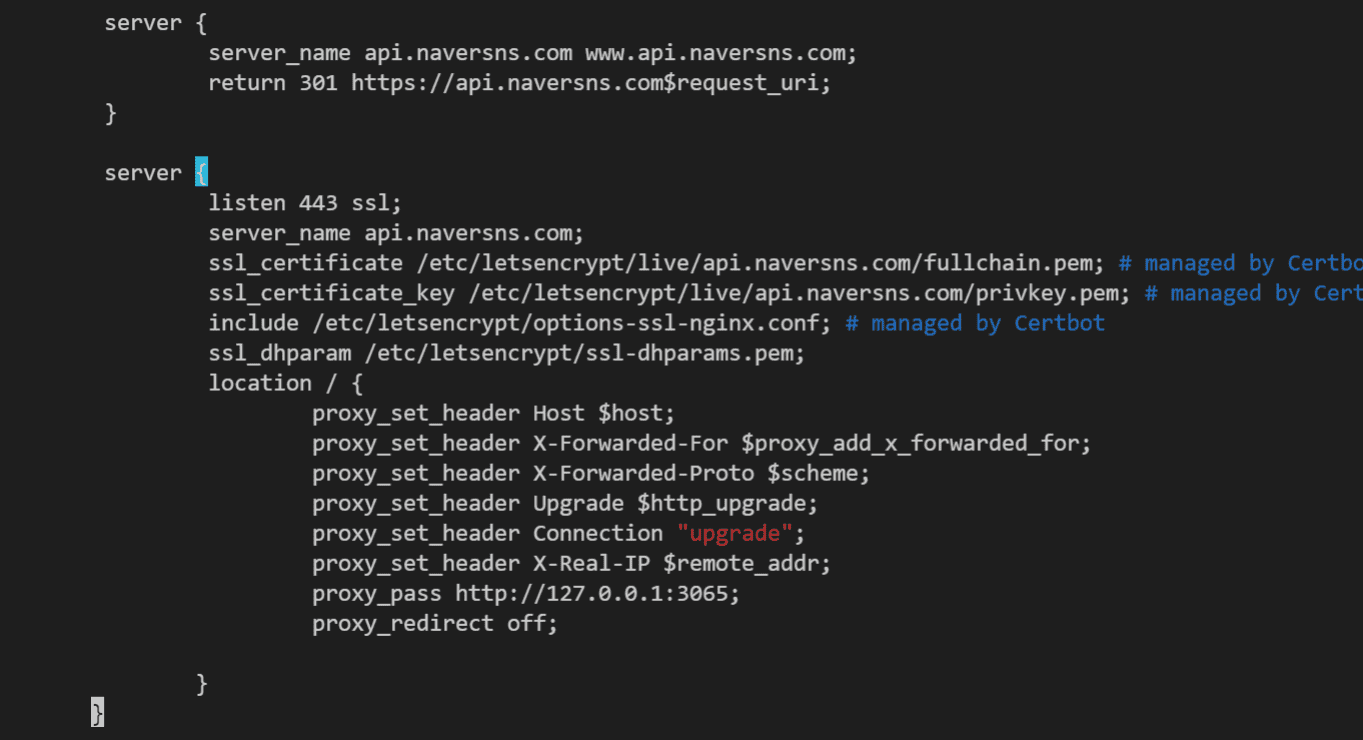Place cursor on port number 443
The height and width of the screenshot is (740, 1363).
(x=318, y=203)
